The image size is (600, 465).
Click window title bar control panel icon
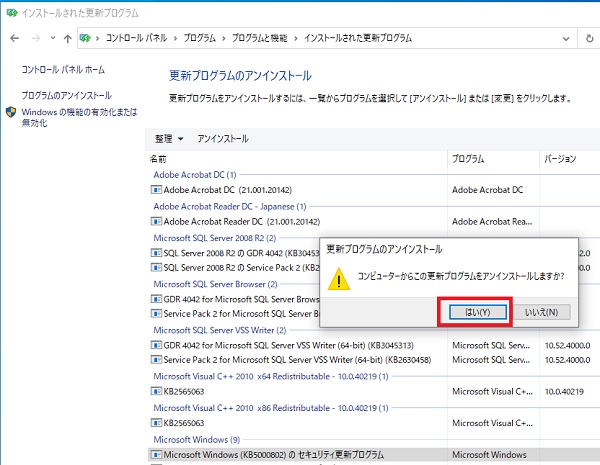pyautogui.click(x=12, y=13)
